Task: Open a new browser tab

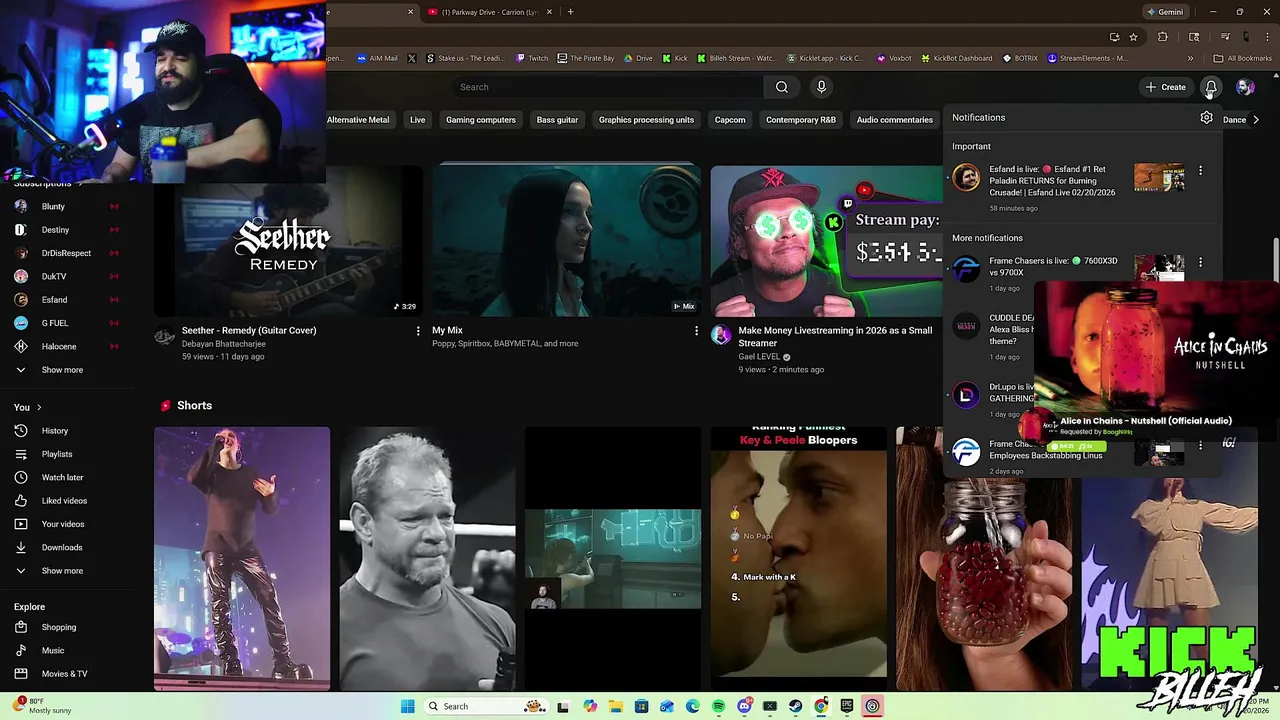Action: [x=570, y=12]
